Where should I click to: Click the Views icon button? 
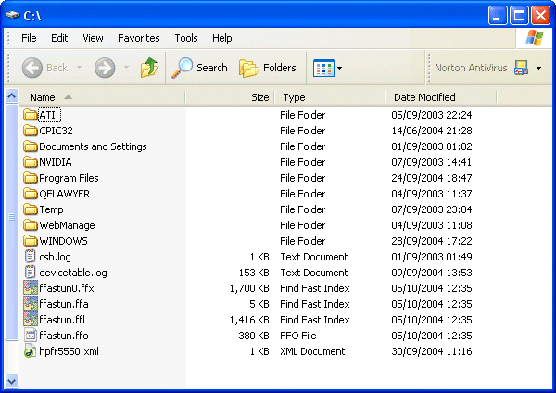324,68
